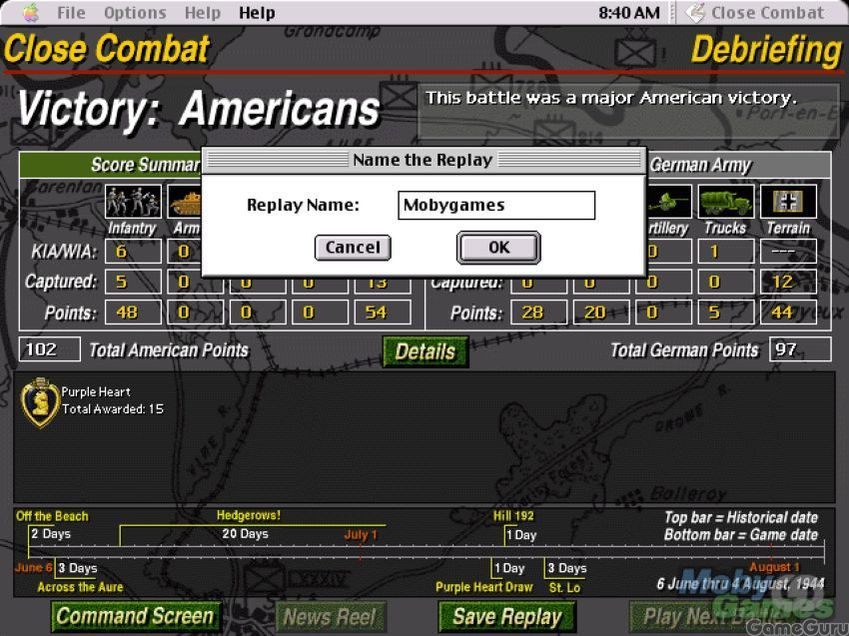Image resolution: width=849 pixels, height=636 pixels.
Task: Click the American Infantry Points value 48
Action: tap(133, 312)
